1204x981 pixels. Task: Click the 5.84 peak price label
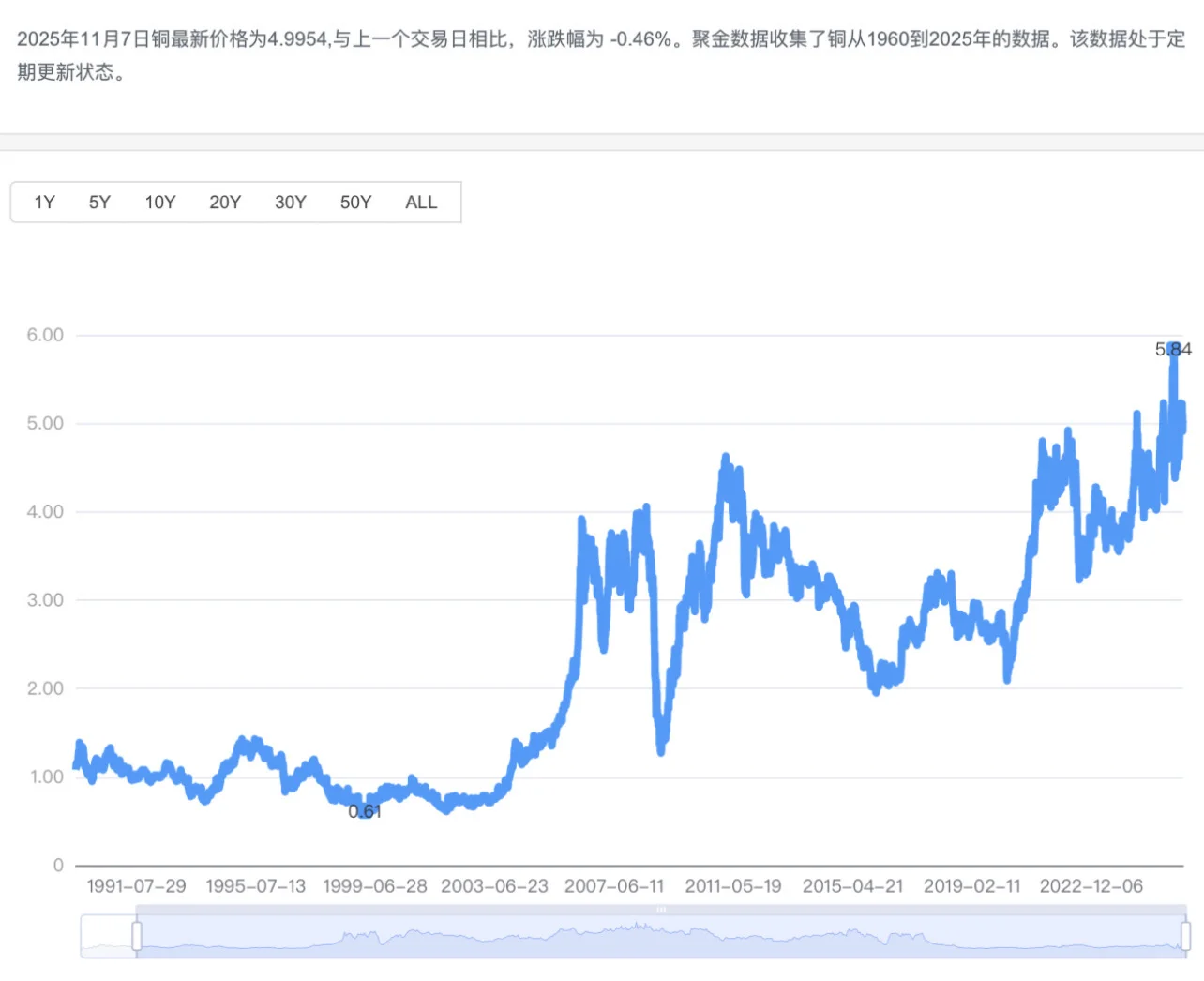(1173, 350)
